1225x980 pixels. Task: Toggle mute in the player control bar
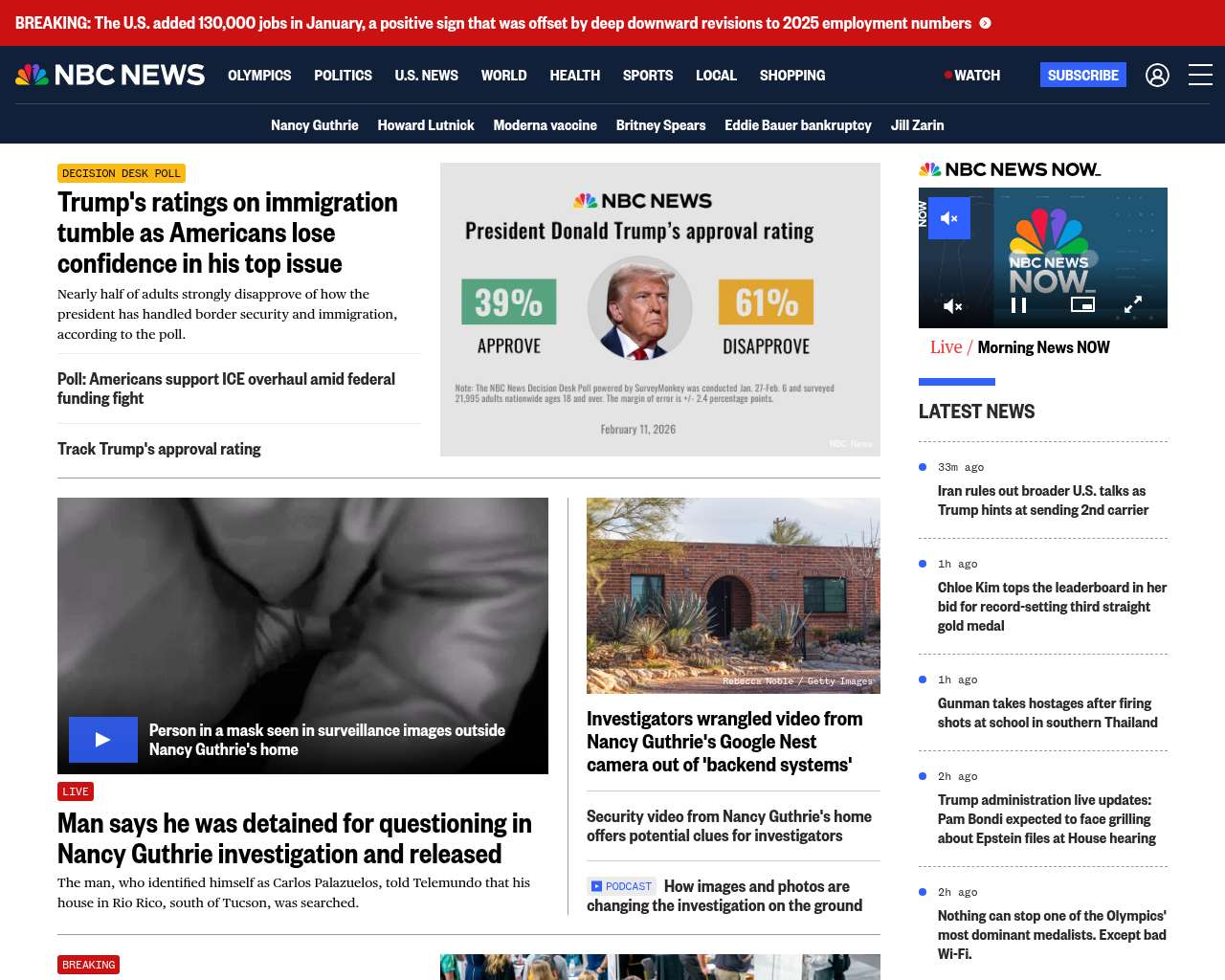click(953, 306)
